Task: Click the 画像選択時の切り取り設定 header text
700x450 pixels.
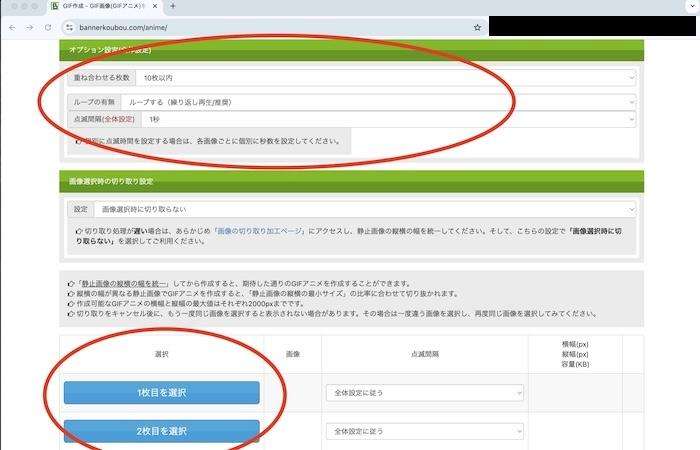Action: 111,181
